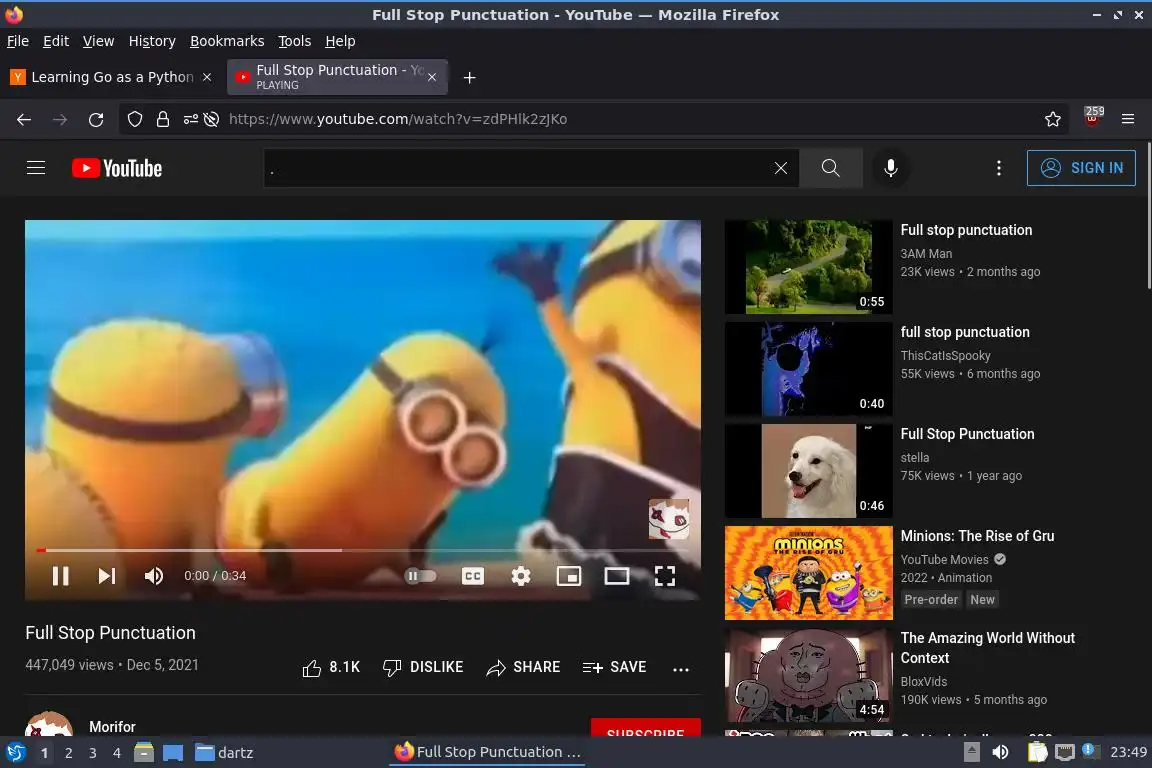Like the video via thumbs-up icon
The width and height of the screenshot is (1152, 768).
coord(312,668)
